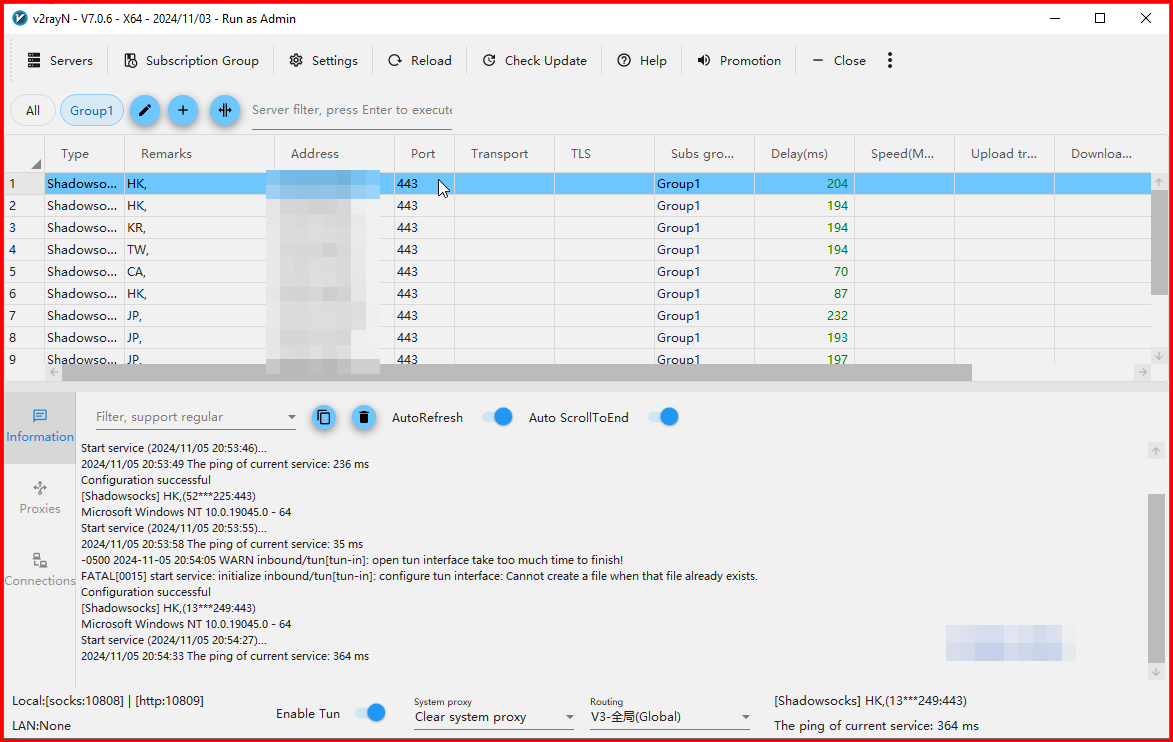Click the Local socks:10808 status text
Image resolution: width=1173 pixels, height=742 pixels.
(108, 701)
